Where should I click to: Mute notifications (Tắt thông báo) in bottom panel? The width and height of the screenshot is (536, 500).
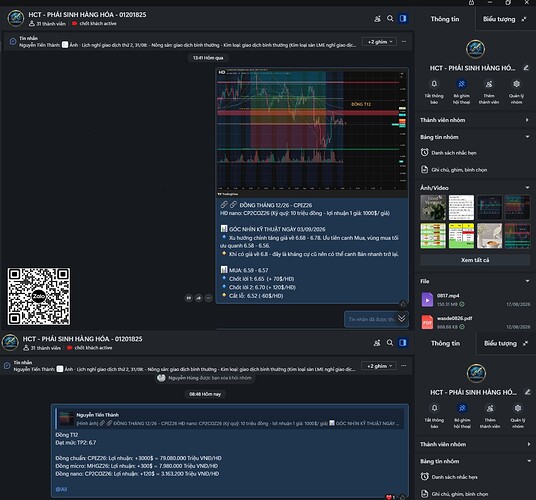pyautogui.click(x=434, y=408)
